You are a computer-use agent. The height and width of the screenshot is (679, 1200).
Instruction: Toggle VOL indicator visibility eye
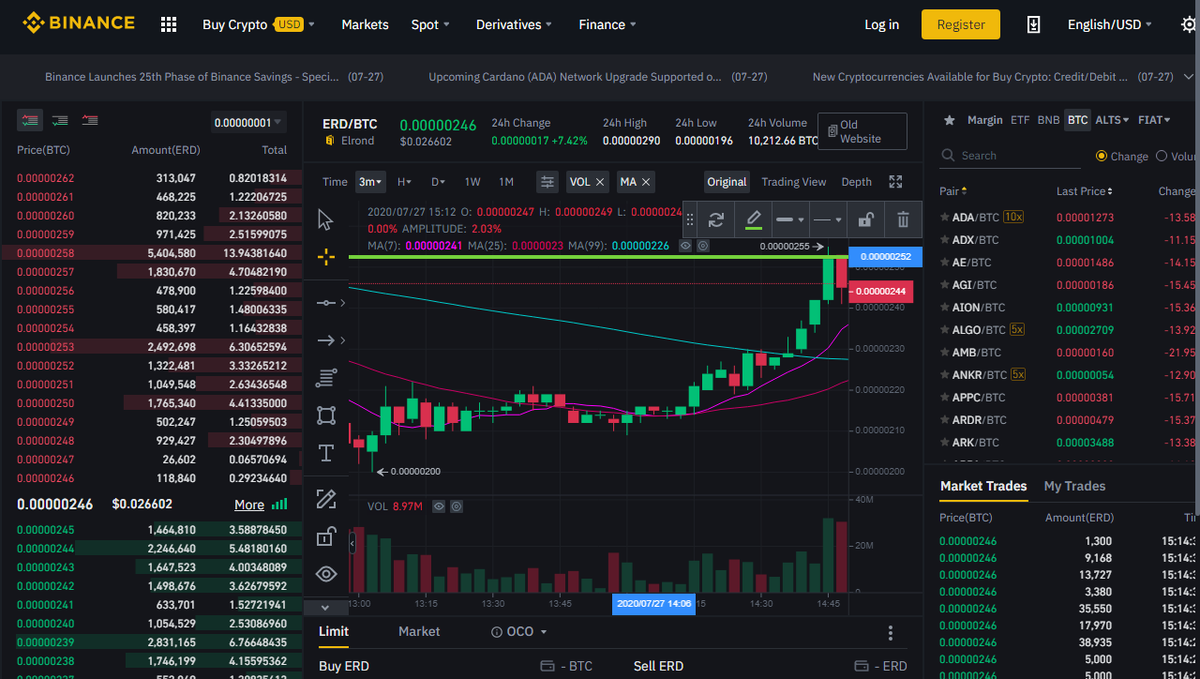[438, 507]
